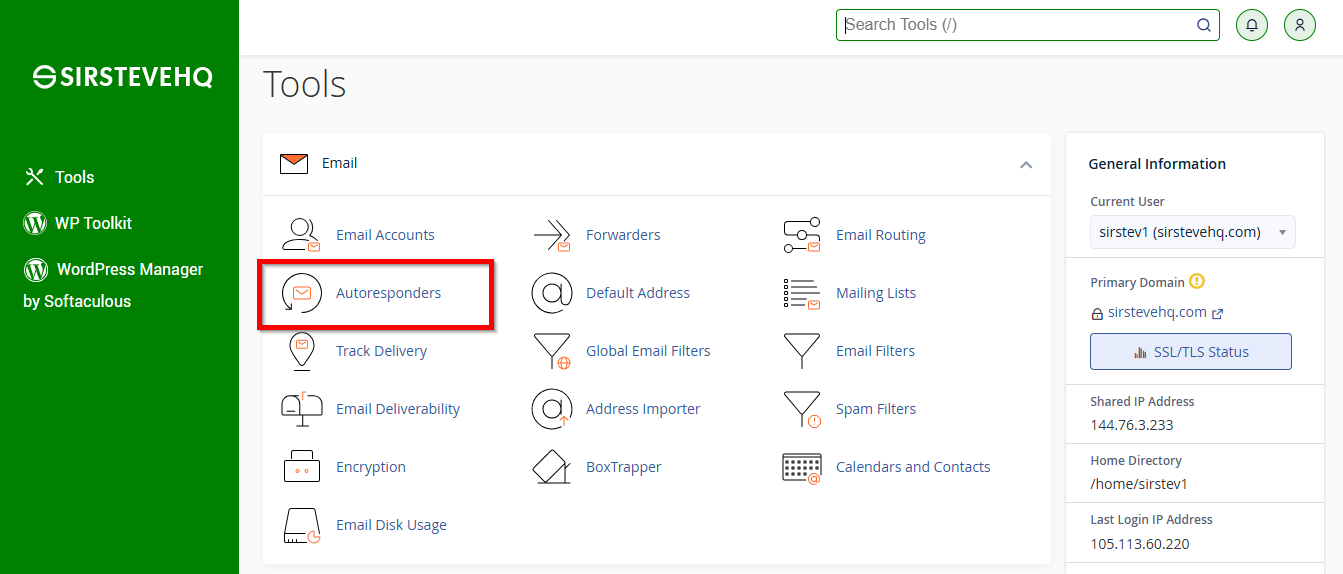Click the Tools page heading
This screenshot has height=574, width=1343.
pos(305,85)
